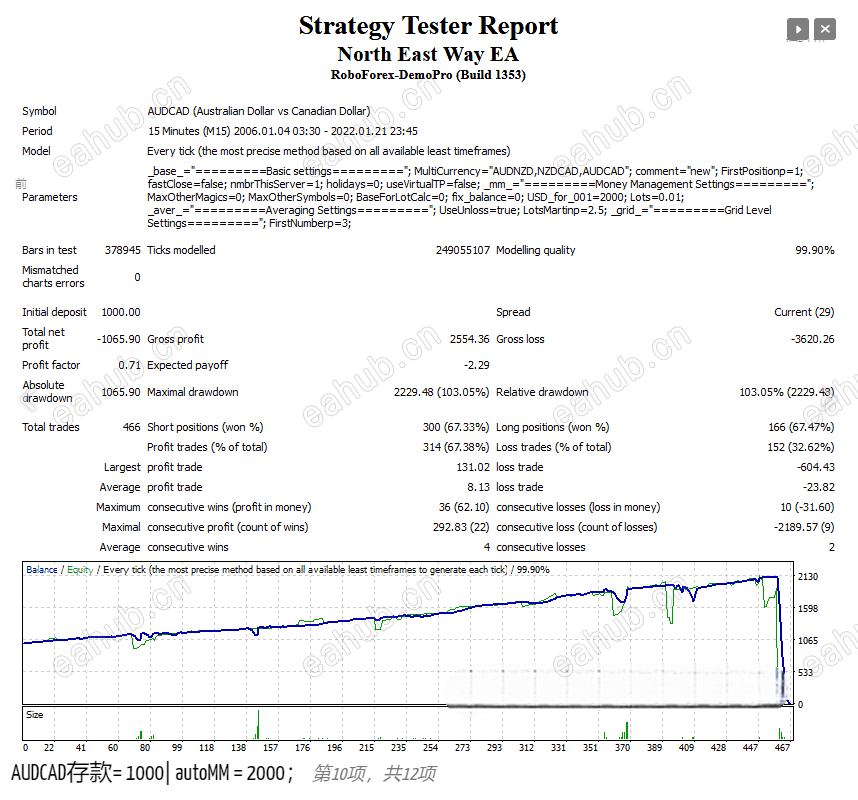Click the Every tick model description
This screenshot has height=800, width=858.
pos(329,151)
